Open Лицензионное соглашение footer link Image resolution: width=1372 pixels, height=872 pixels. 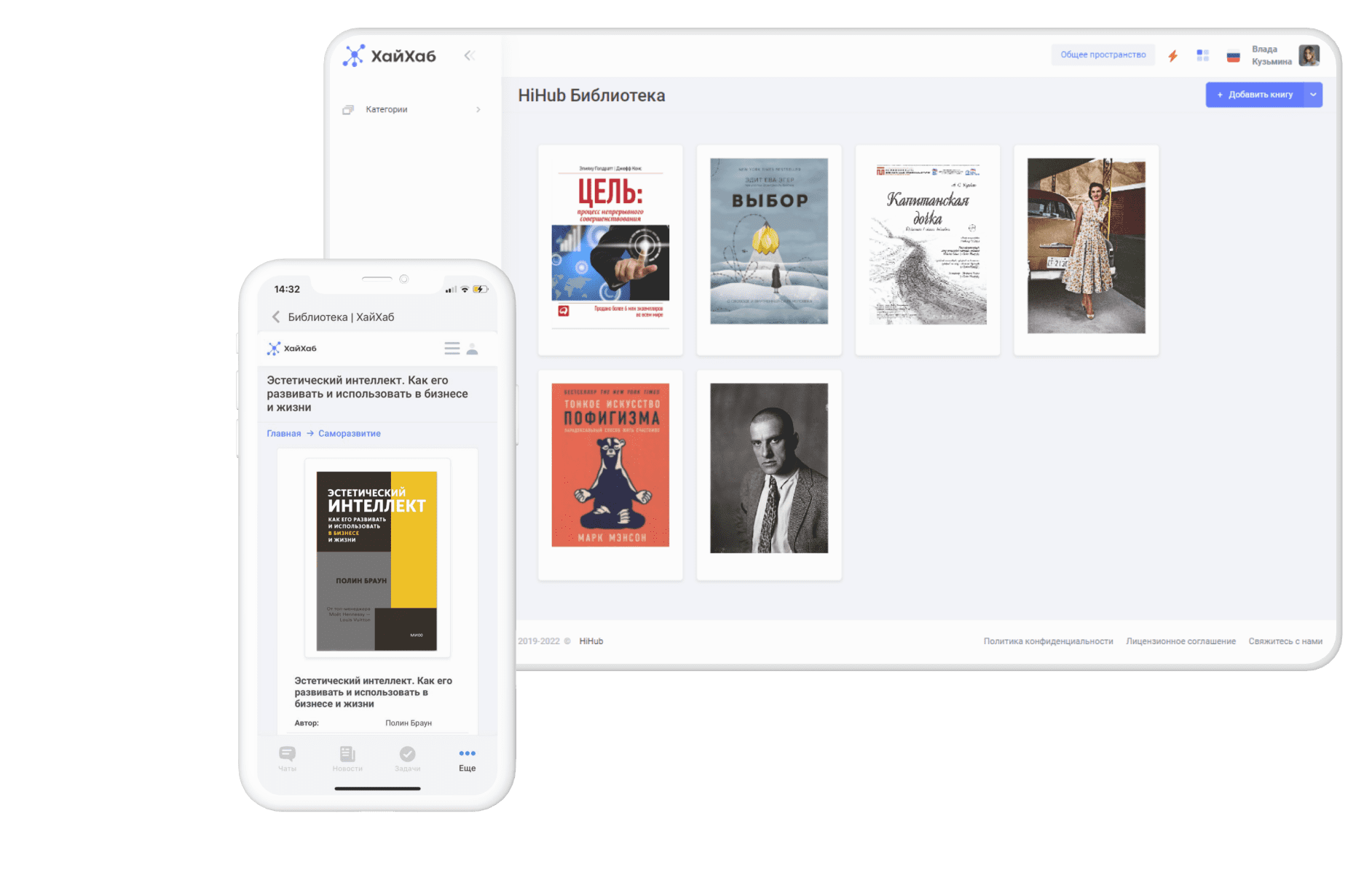click(x=1180, y=641)
